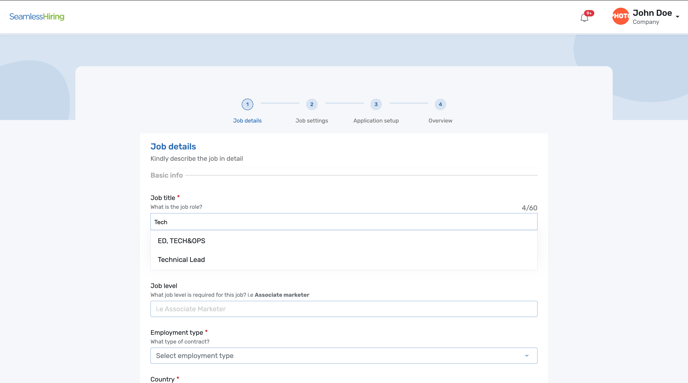Click the red notification count badge
This screenshot has height=383, width=688.
pyautogui.click(x=589, y=13)
